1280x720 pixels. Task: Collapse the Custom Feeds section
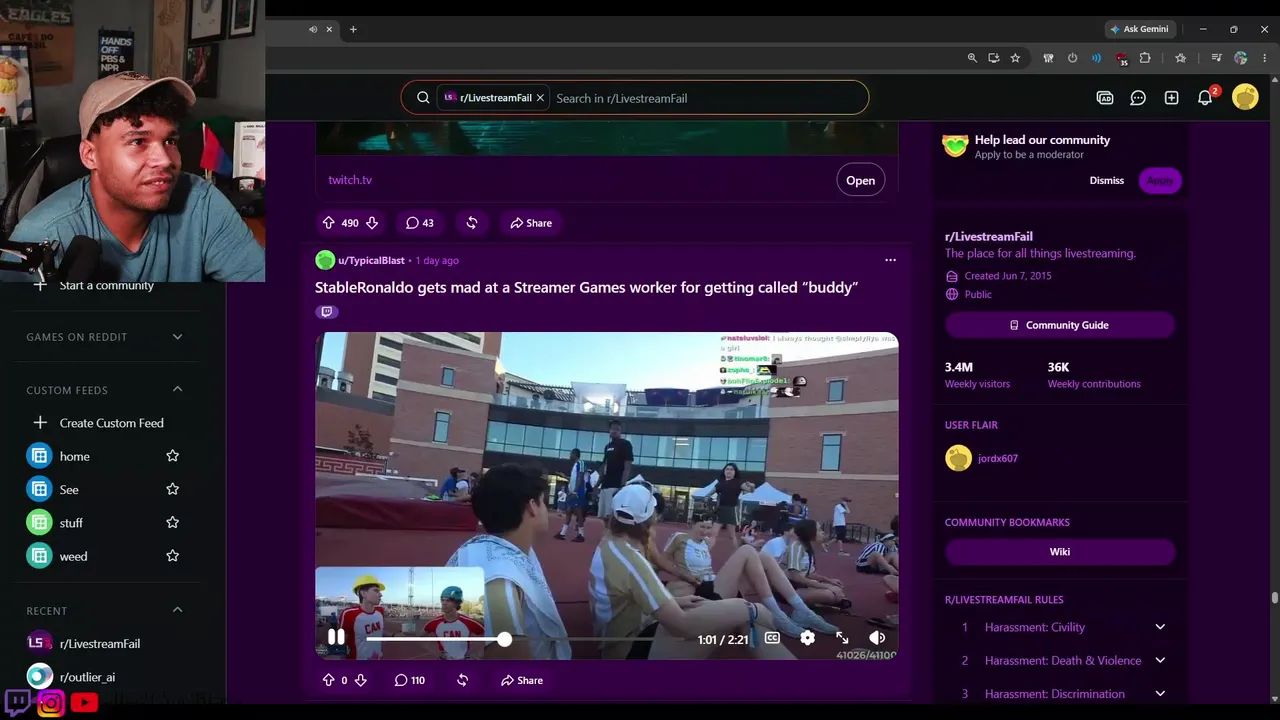[x=177, y=389]
